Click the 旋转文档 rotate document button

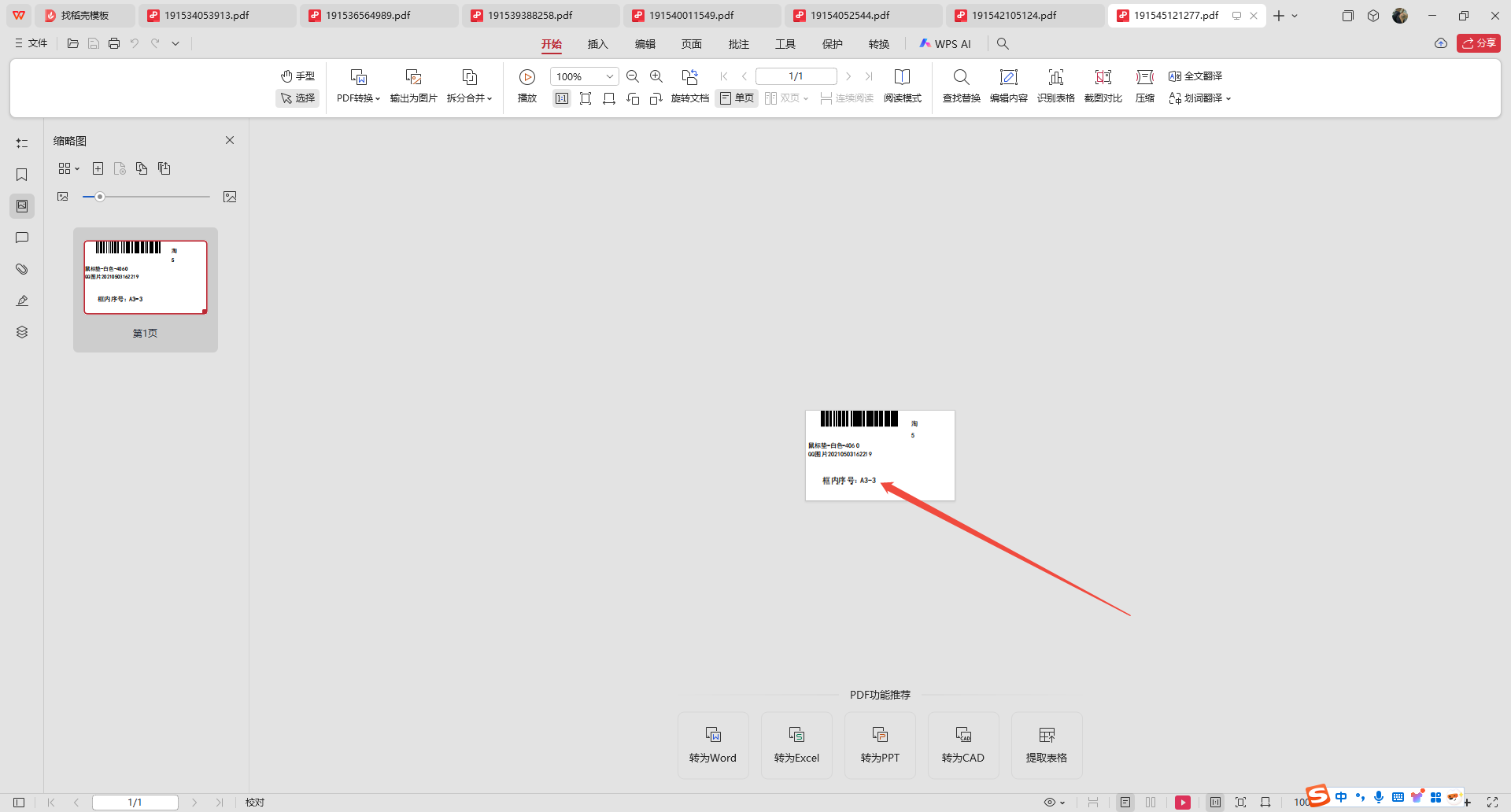coord(690,87)
